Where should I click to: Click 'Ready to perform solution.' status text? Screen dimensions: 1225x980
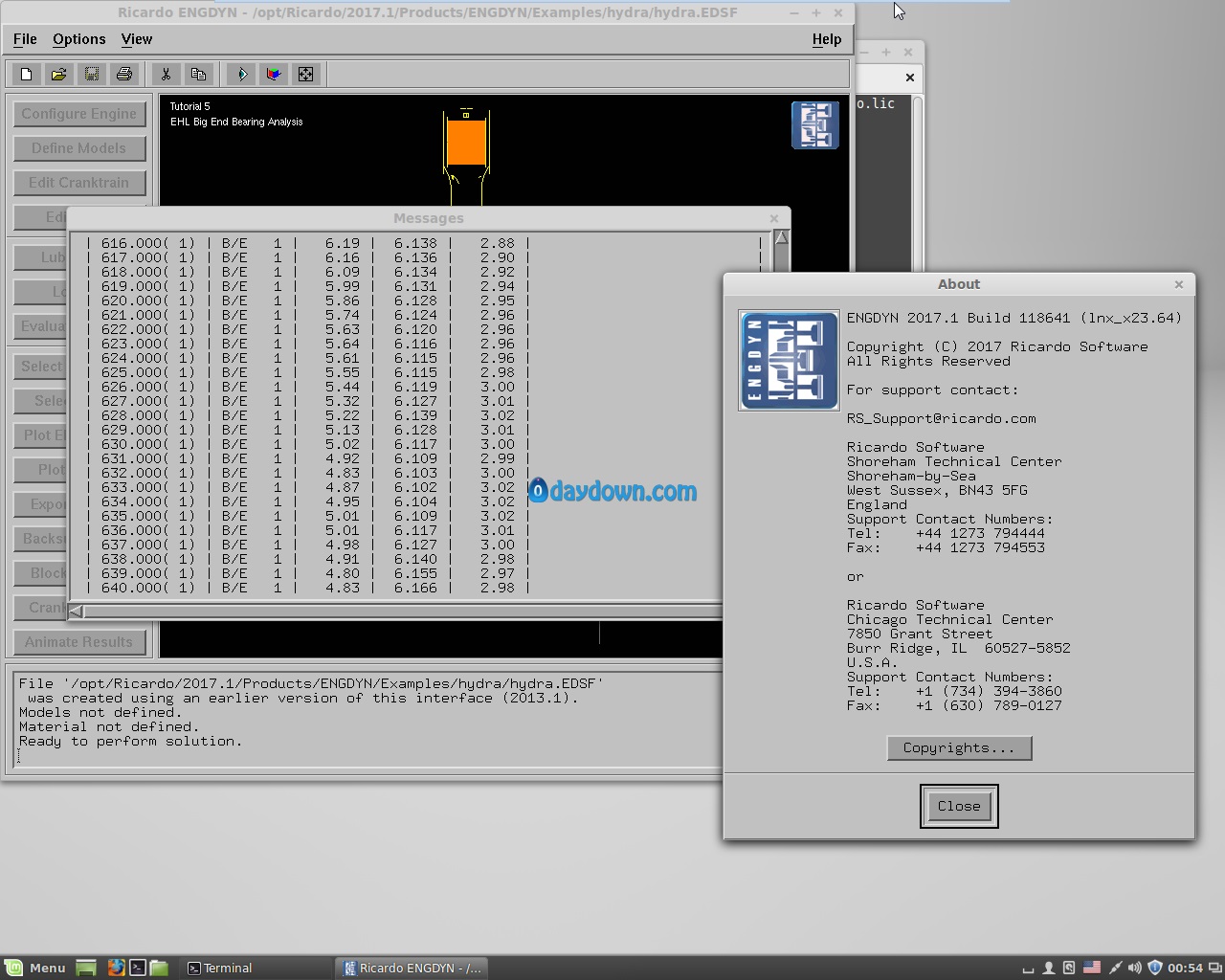[130, 741]
